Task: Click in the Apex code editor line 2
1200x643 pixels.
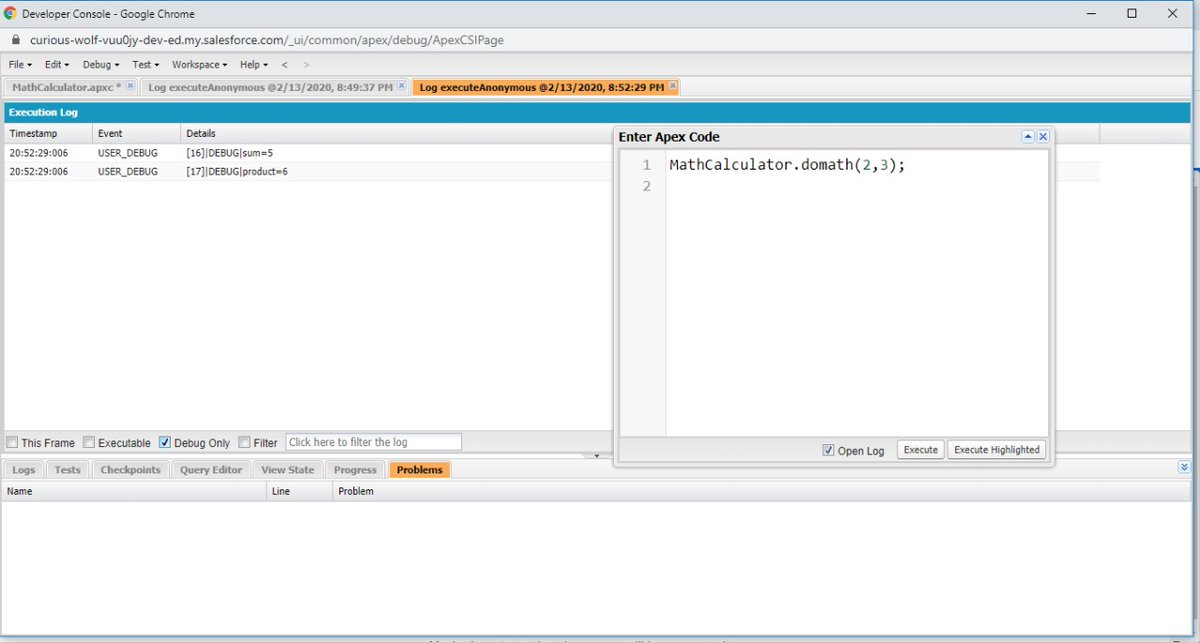Action: [x=857, y=187]
